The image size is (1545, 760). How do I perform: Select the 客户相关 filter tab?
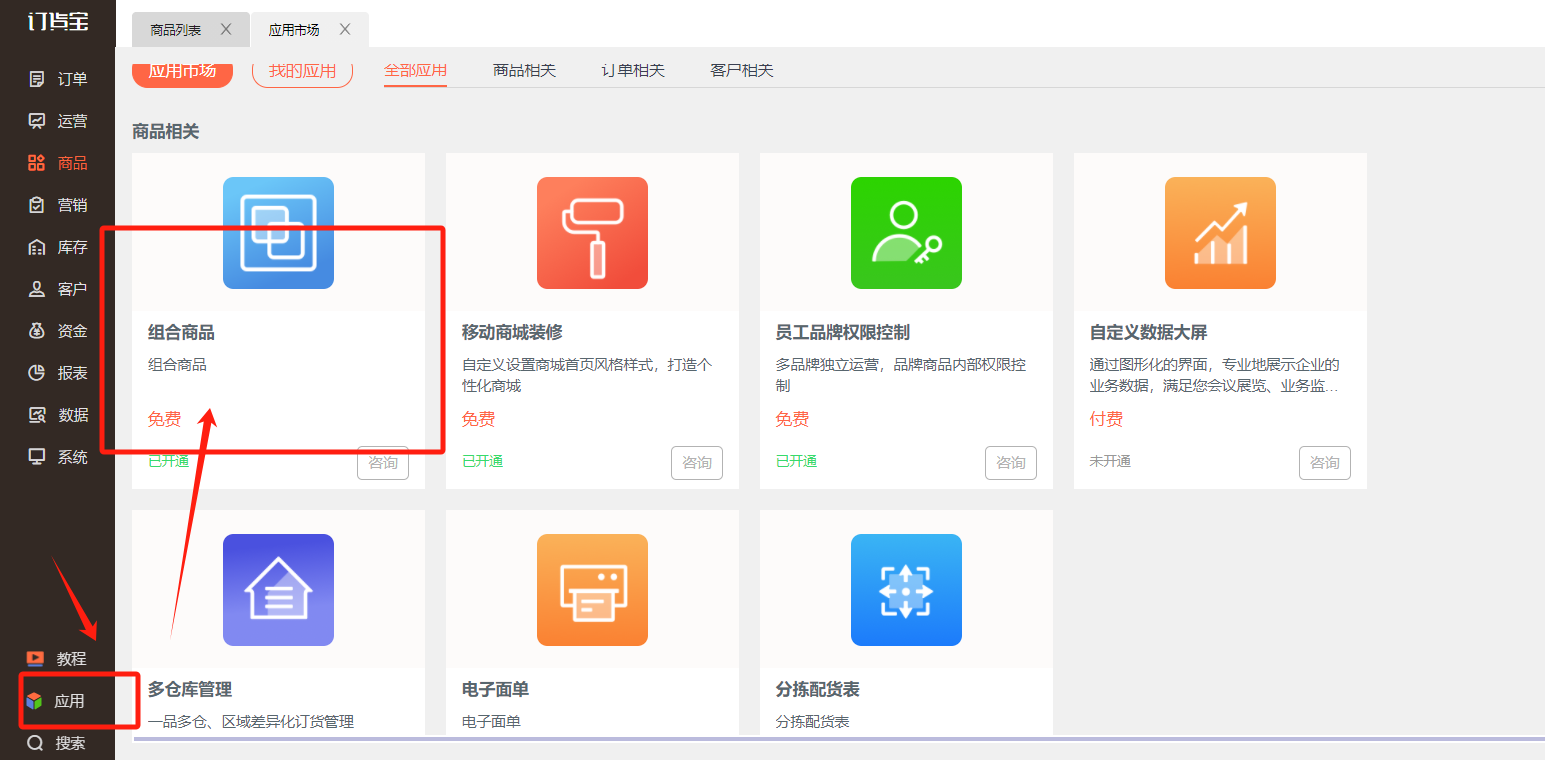tap(741, 71)
